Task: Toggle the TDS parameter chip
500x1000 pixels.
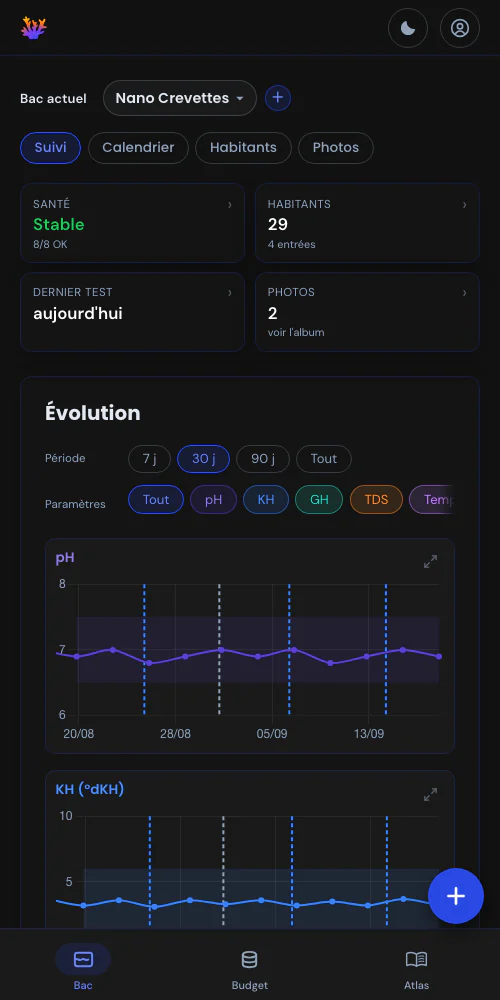Action: tap(376, 500)
